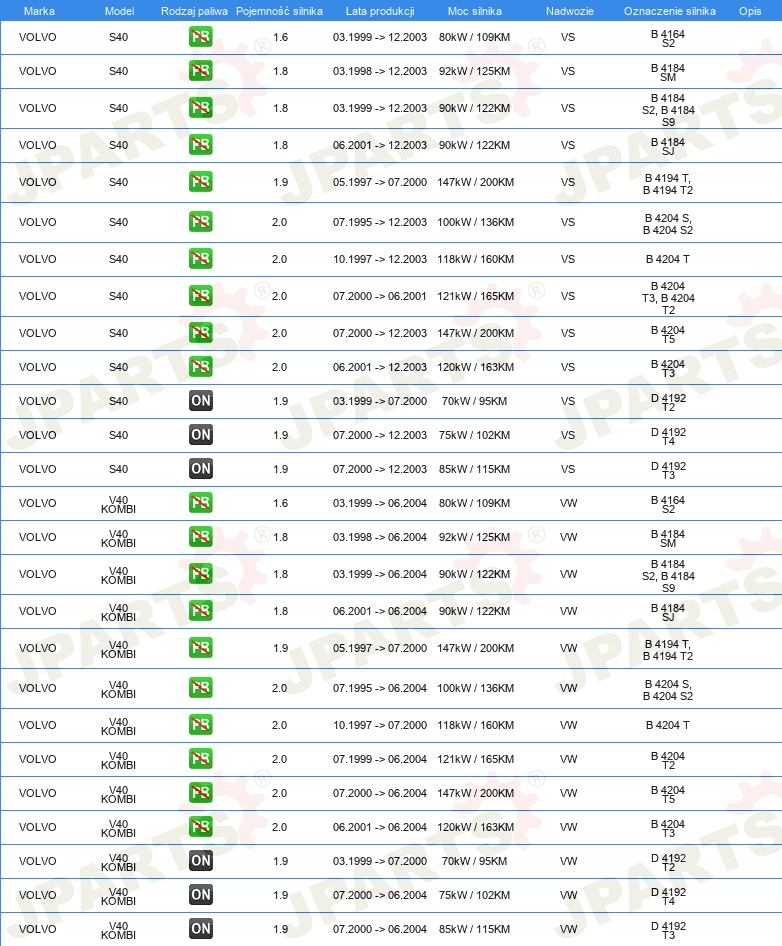Click petrol icon in V40 KOMBI B 4204 T5 row

pos(200,793)
